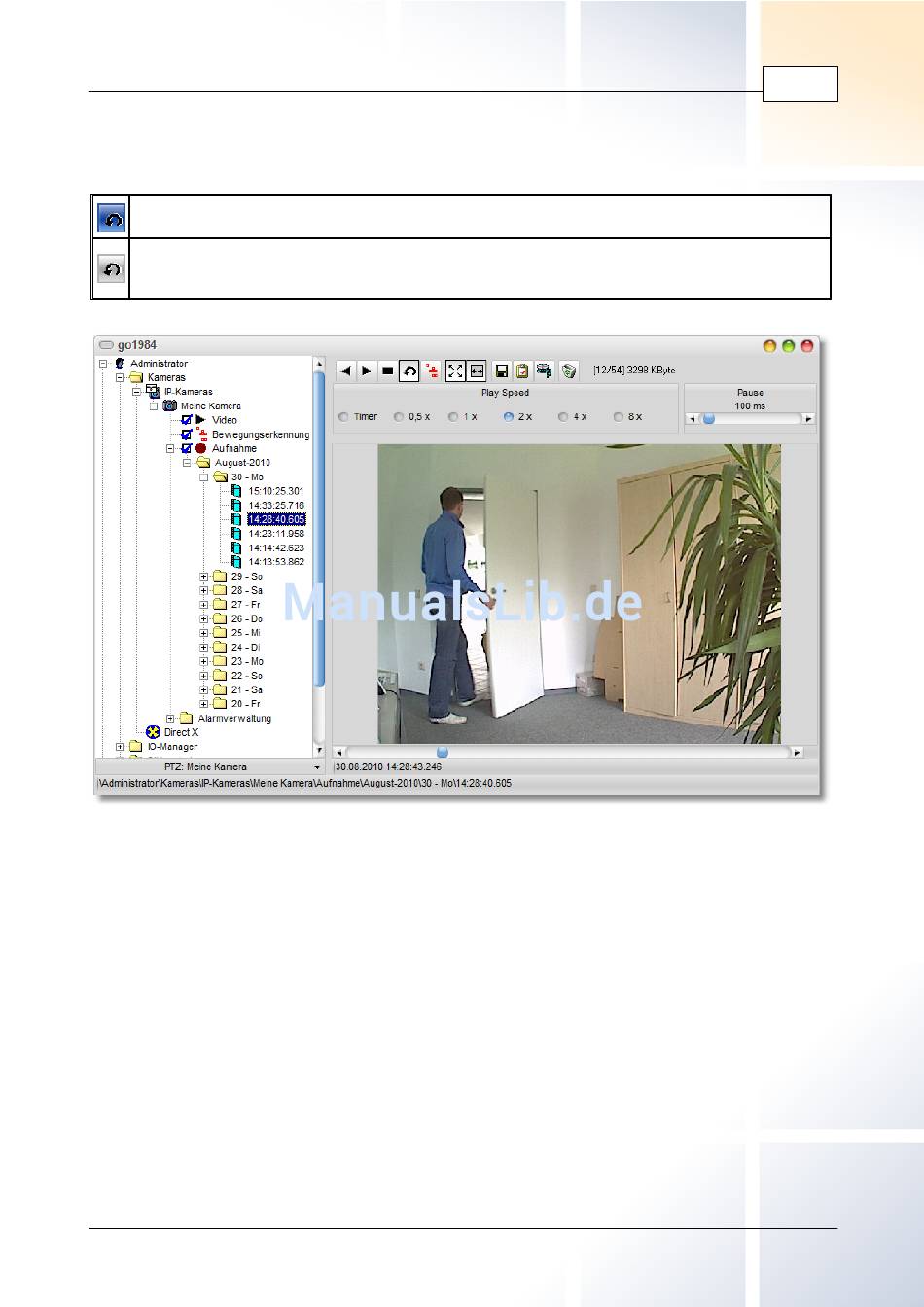Screen dimensions: 924x1307
Task: Click the video preview image
Action: (x=579, y=594)
